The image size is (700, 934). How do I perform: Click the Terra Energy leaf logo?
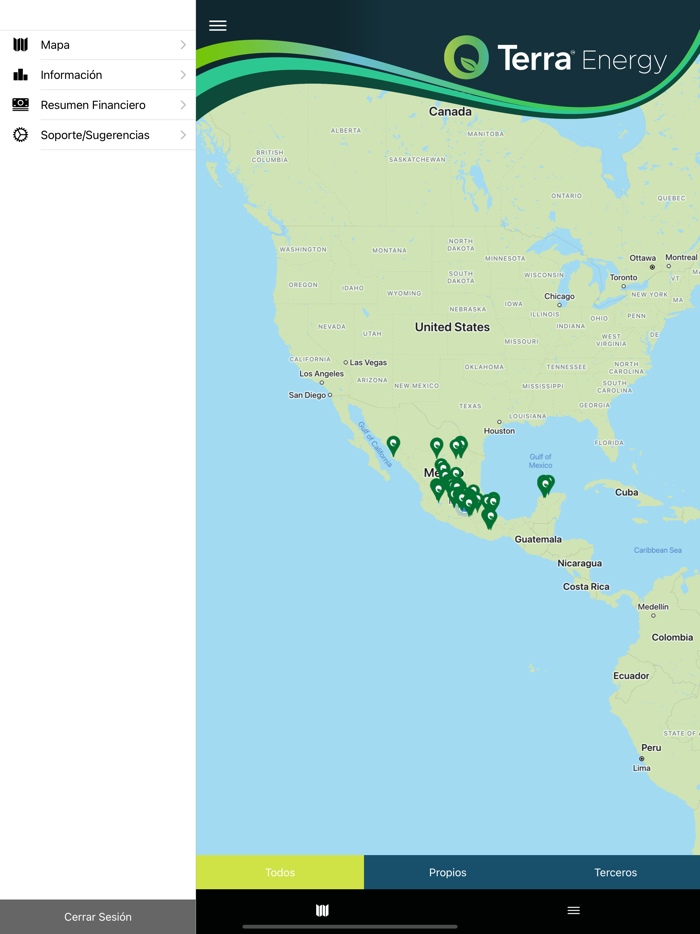(x=466, y=58)
